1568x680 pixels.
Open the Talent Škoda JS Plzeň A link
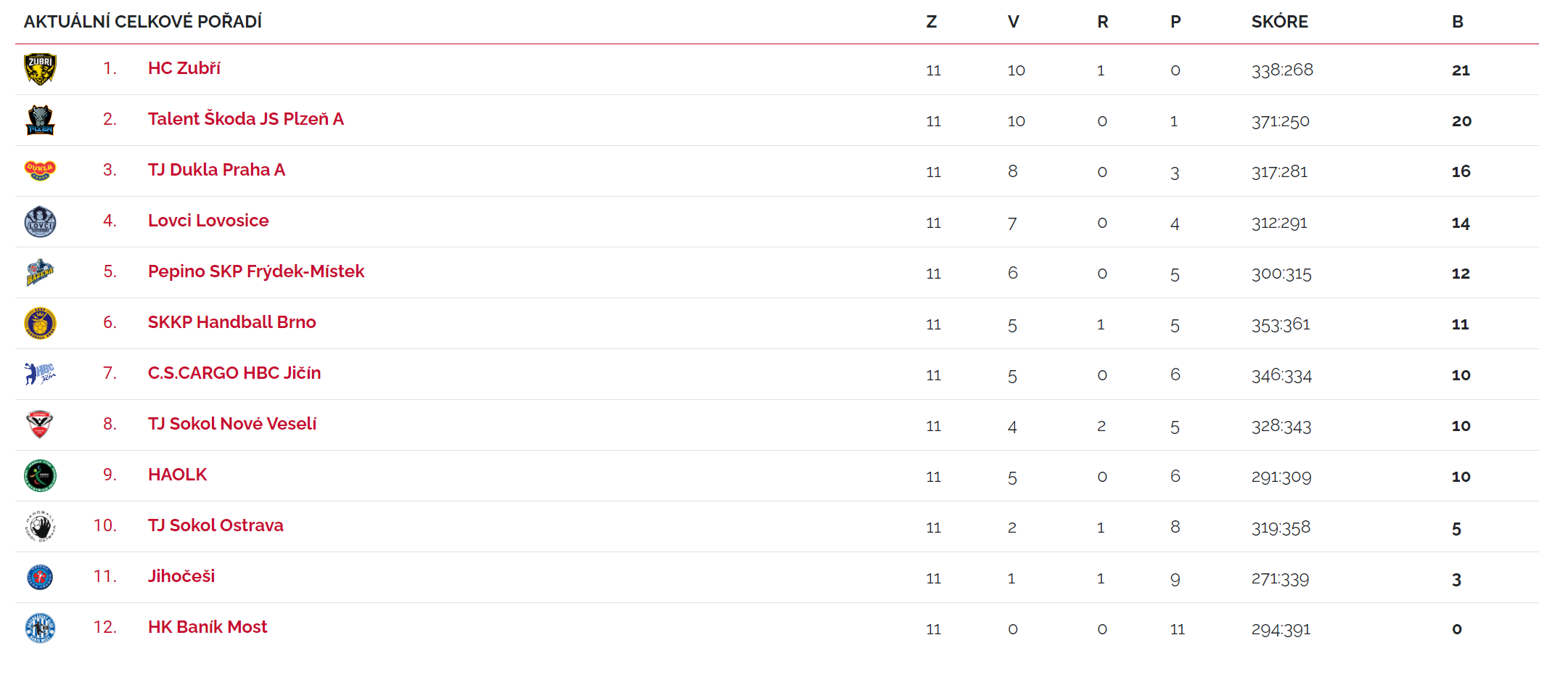coord(245,119)
